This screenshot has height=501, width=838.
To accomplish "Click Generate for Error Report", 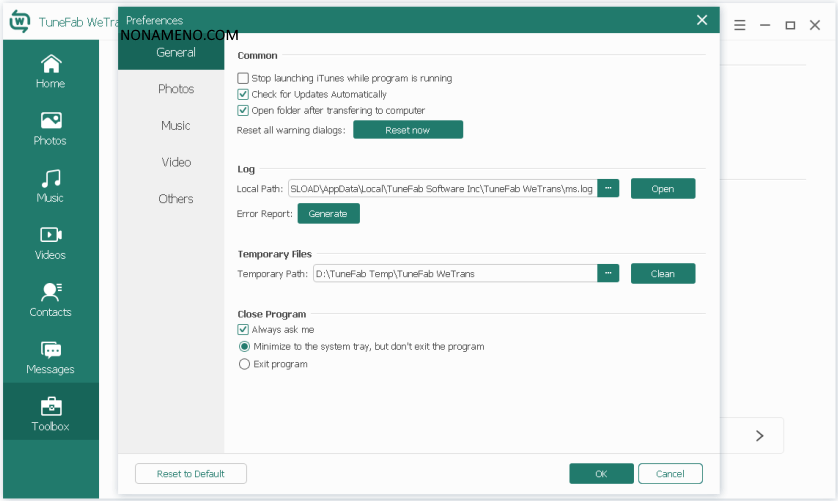I will [x=328, y=213].
